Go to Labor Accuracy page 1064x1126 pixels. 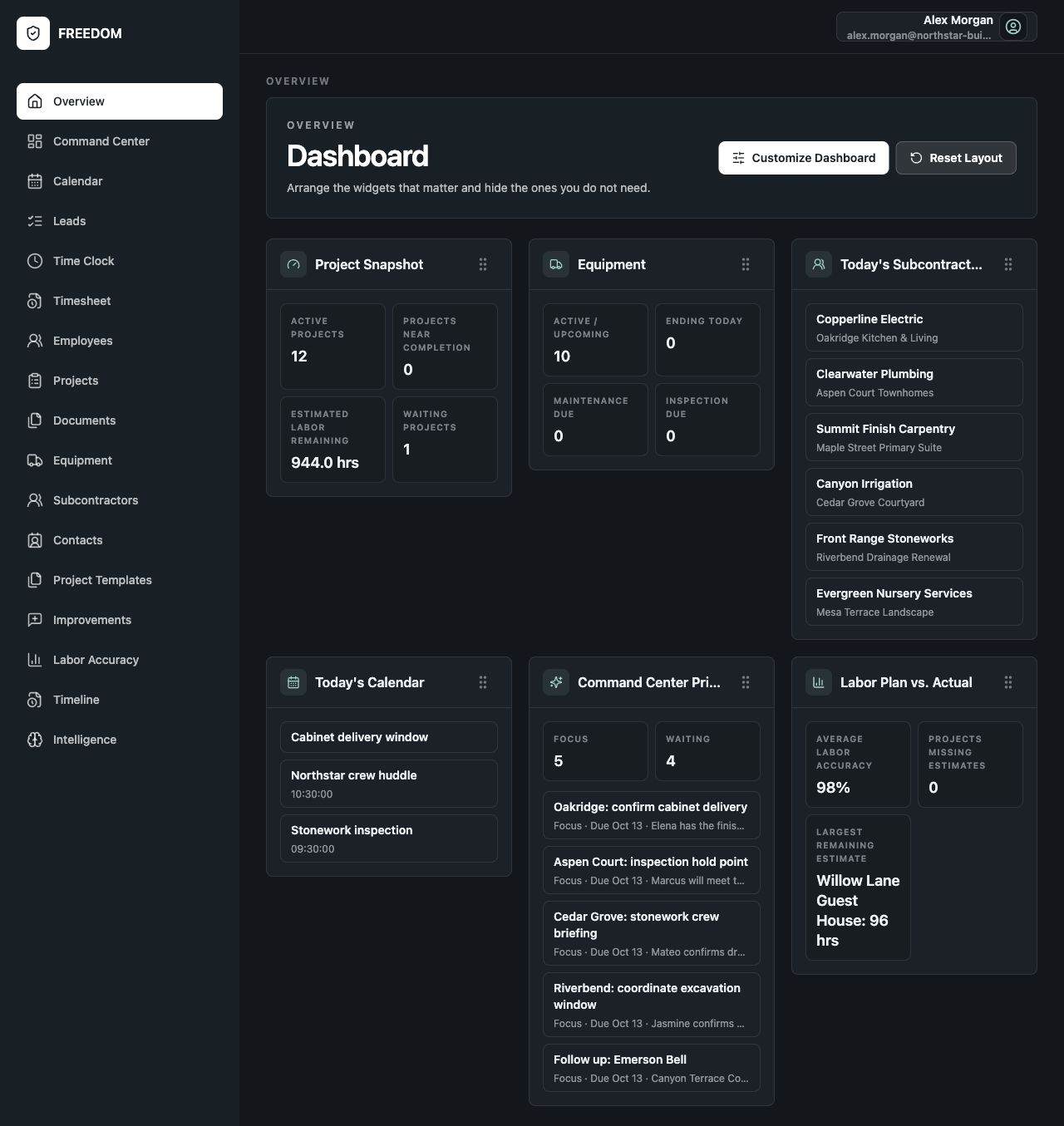[x=120, y=660]
